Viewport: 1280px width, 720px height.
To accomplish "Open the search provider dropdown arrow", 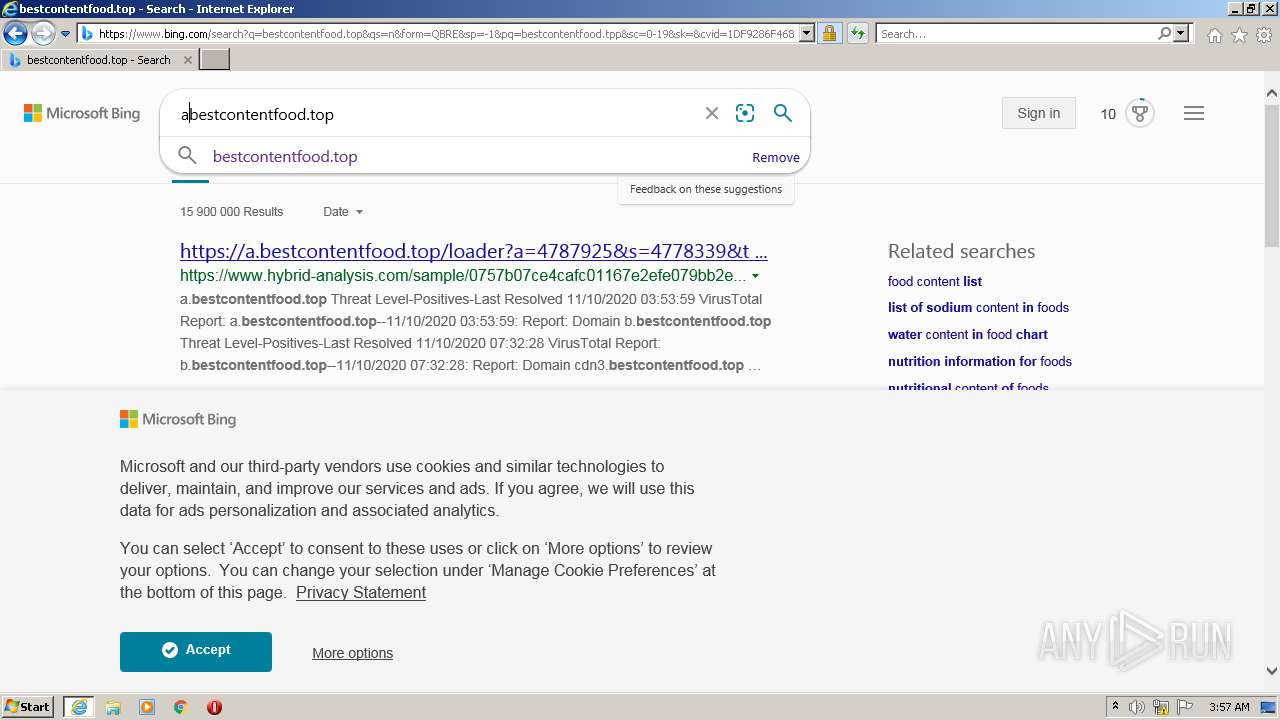I will [x=1181, y=34].
